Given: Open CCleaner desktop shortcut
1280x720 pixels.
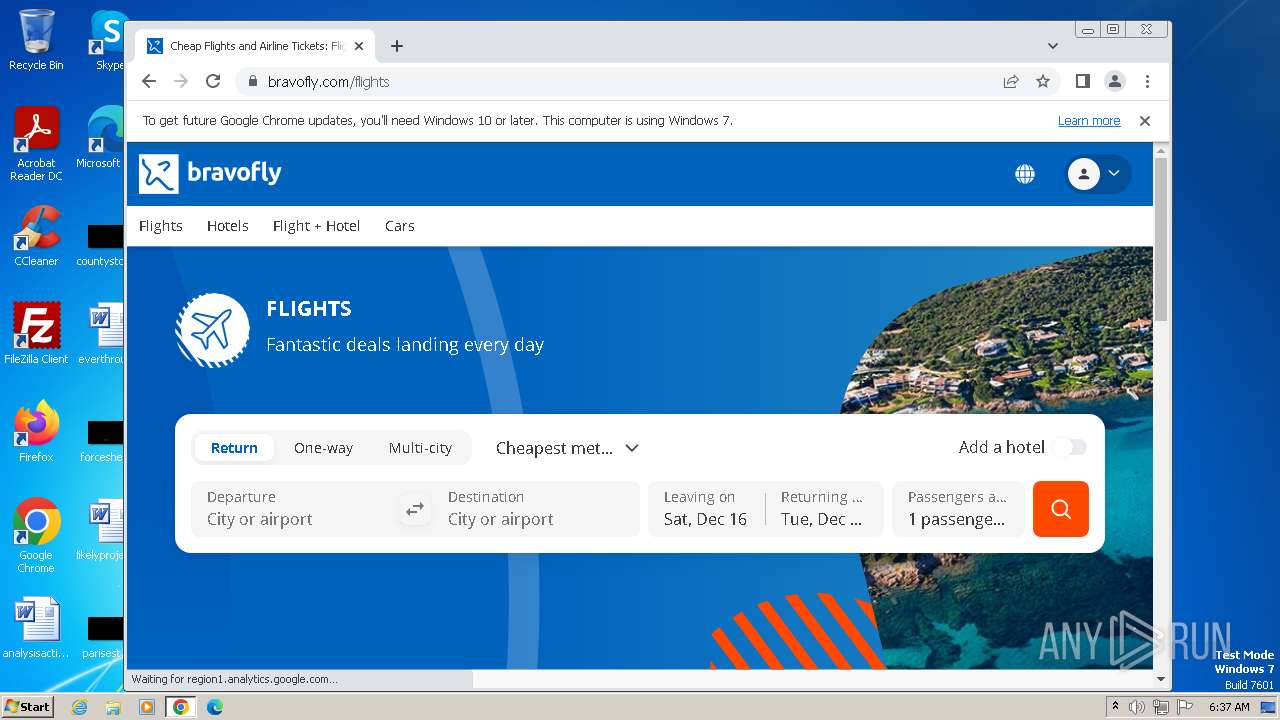Looking at the screenshot, I should (36, 236).
